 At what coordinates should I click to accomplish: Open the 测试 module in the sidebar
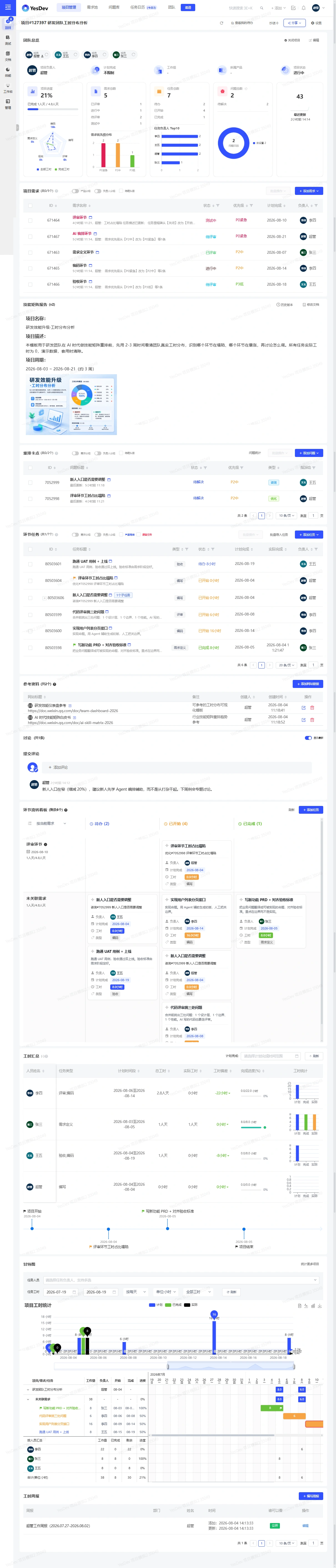[x=8, y=40]
